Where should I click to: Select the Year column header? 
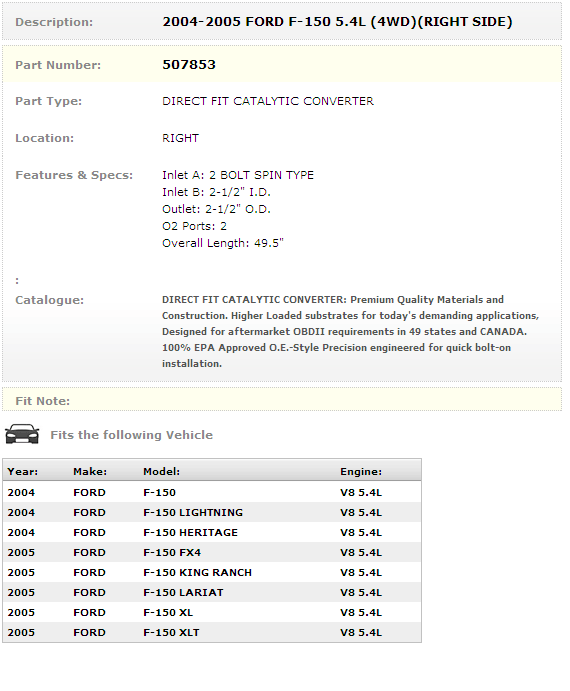coord(22,472)
